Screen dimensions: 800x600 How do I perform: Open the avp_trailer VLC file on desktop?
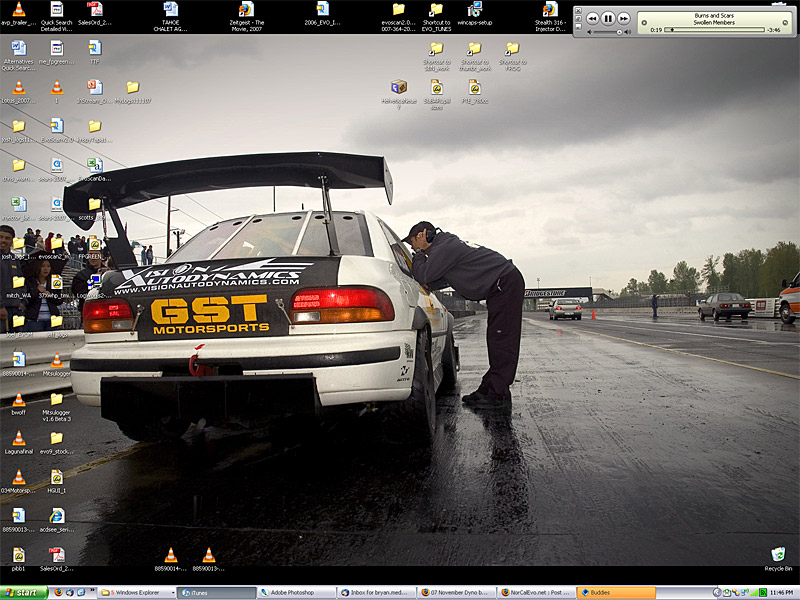tap(19, 14)
